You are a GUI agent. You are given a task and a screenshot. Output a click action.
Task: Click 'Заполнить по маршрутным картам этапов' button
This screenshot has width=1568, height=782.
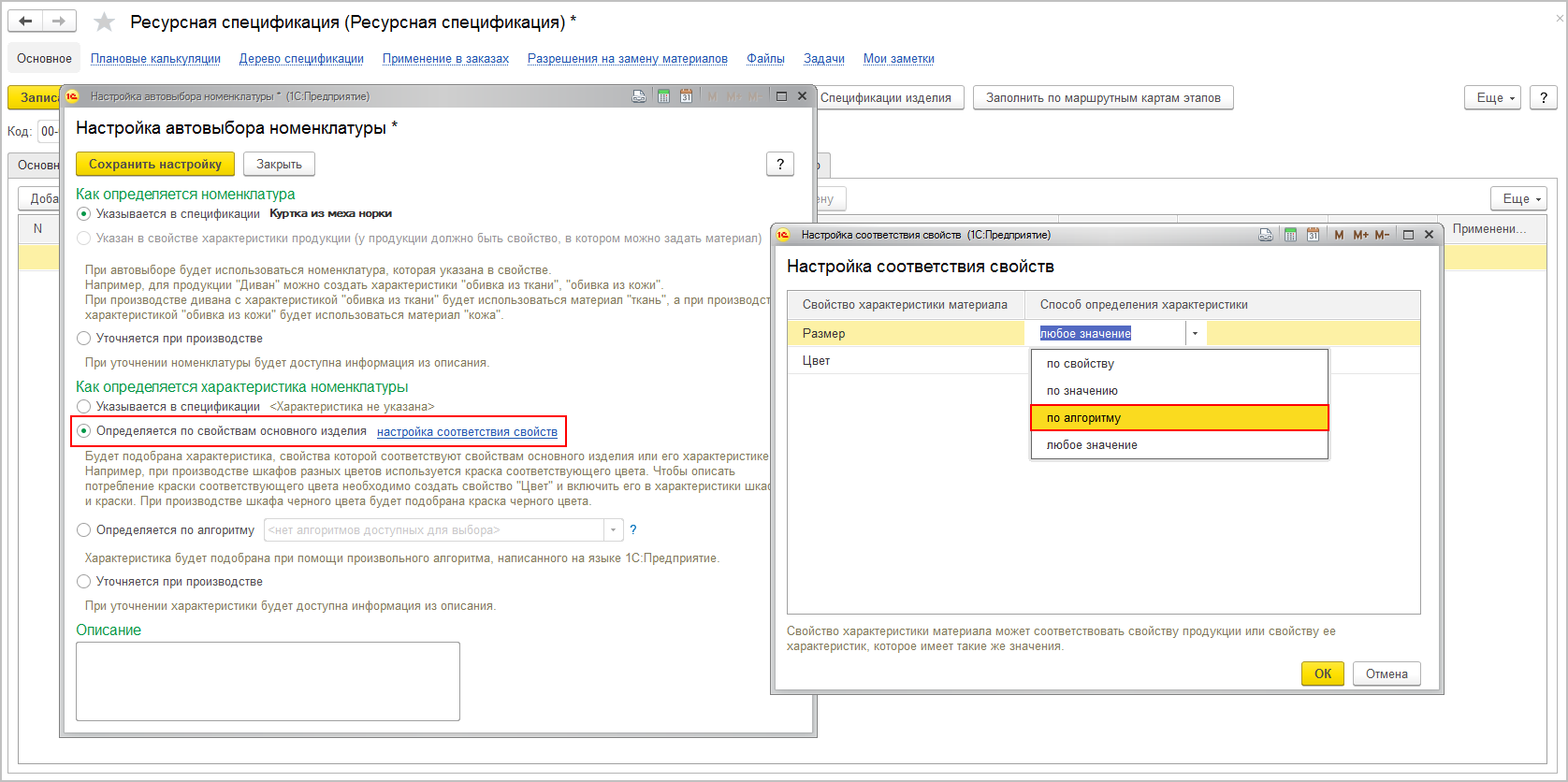1103,97
